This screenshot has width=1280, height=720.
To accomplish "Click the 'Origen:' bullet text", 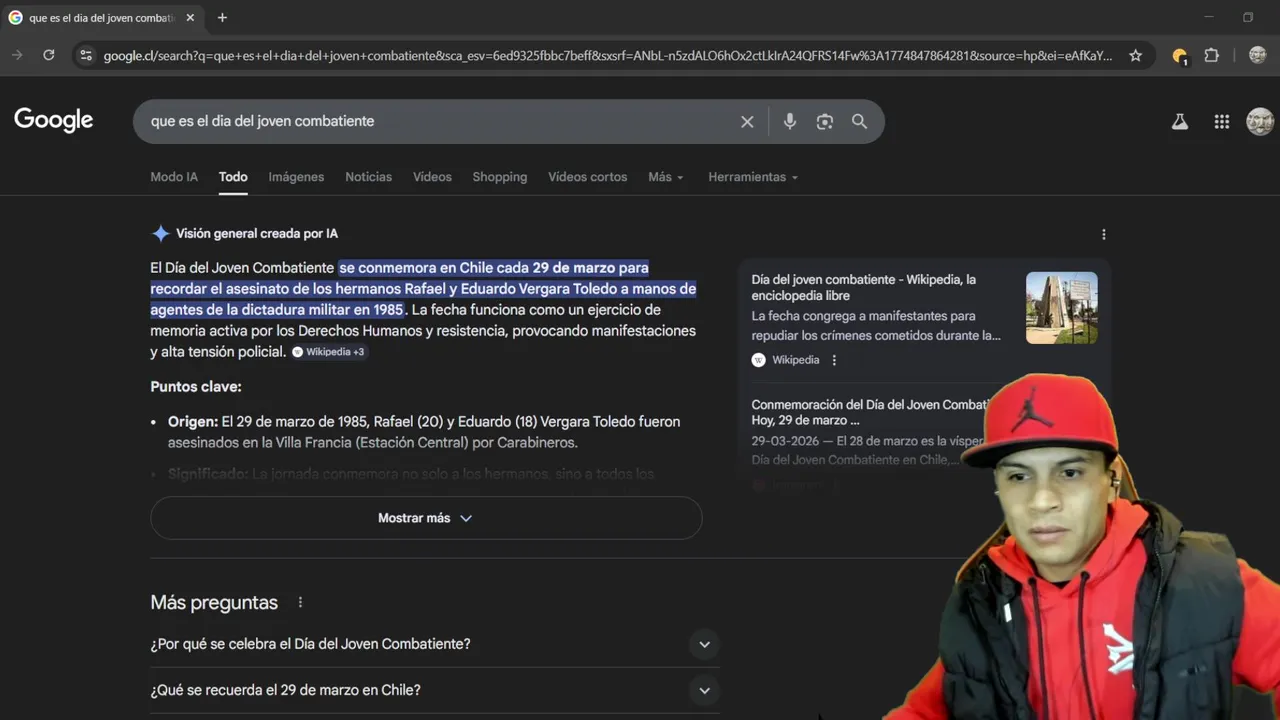I will pos(193,421).
